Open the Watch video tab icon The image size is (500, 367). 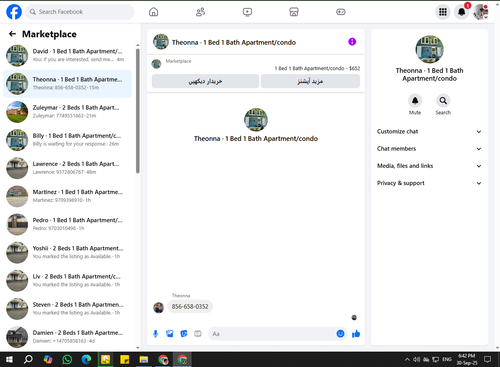pyautogui.click(x=247, y=12)
